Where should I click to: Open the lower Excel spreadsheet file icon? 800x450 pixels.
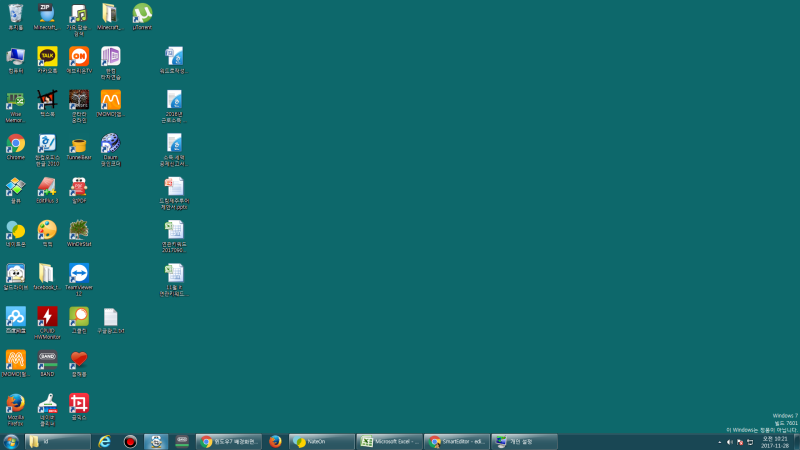click(174, 280)
